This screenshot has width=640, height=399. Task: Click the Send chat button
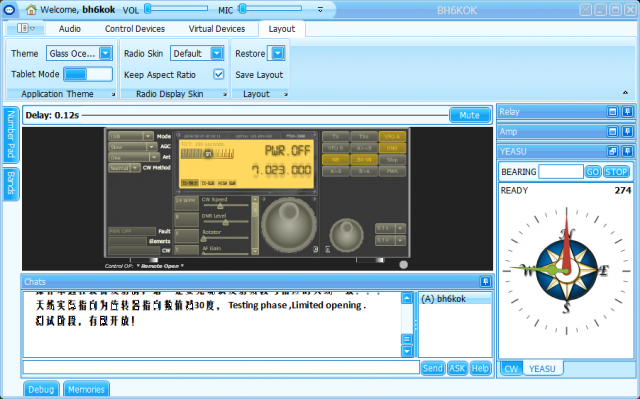pos(433,368)
